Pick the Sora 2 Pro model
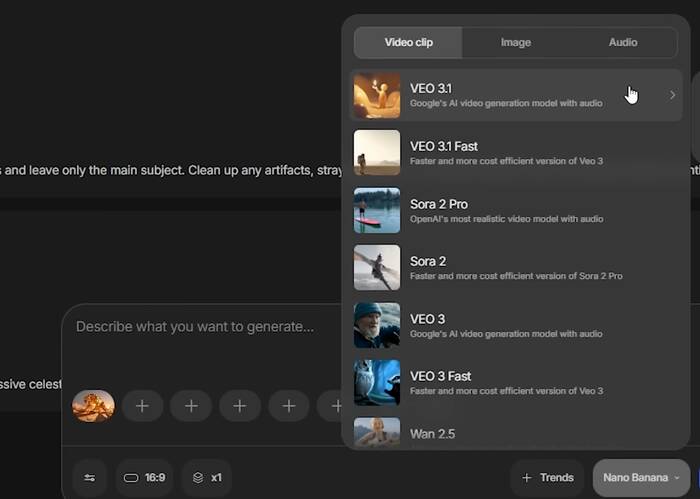This screenshot has height=499, width=700. [x=516, y=210]
